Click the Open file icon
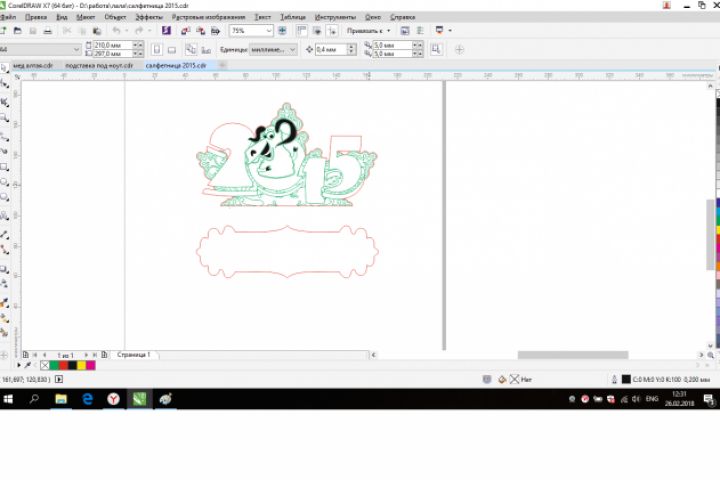Image resolution: width=720 pixels, height=480 pixels. [17, 31]
